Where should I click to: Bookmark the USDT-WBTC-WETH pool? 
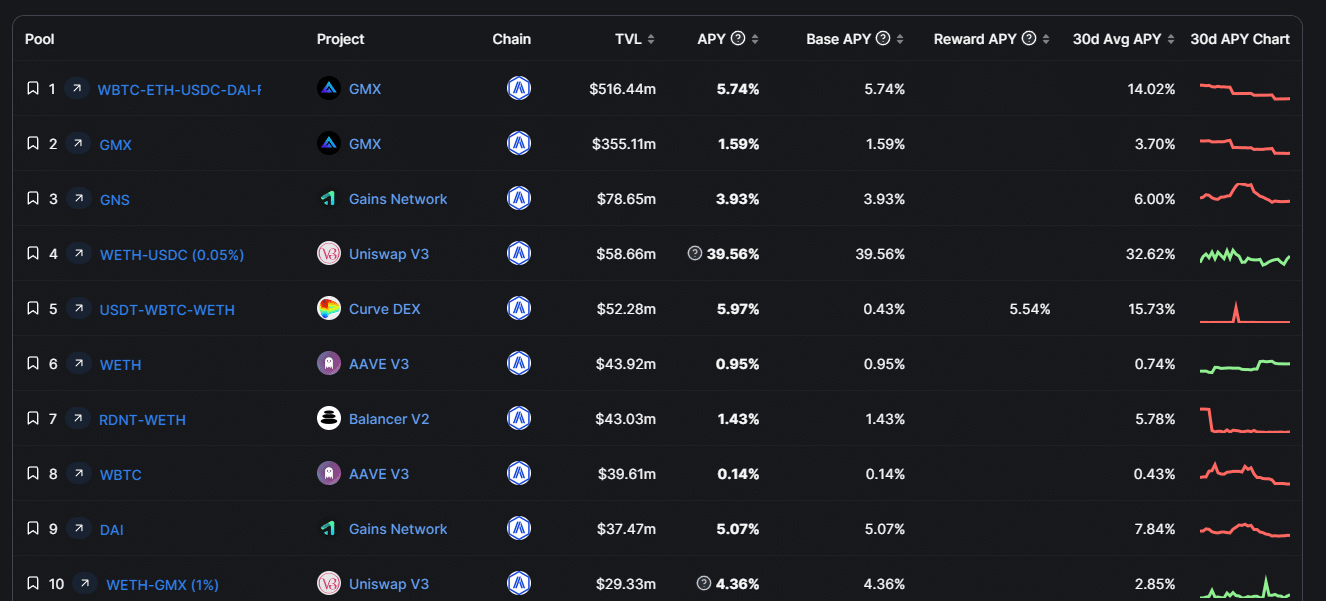33,309
